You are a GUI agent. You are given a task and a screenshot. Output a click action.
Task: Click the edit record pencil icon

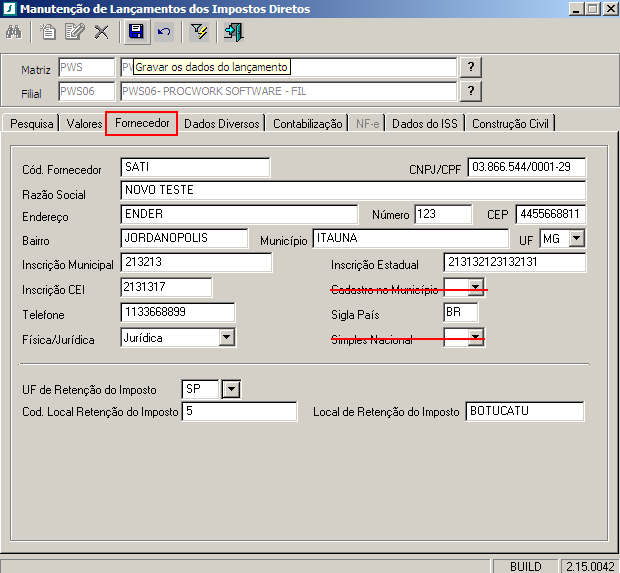tap(74, 32)
